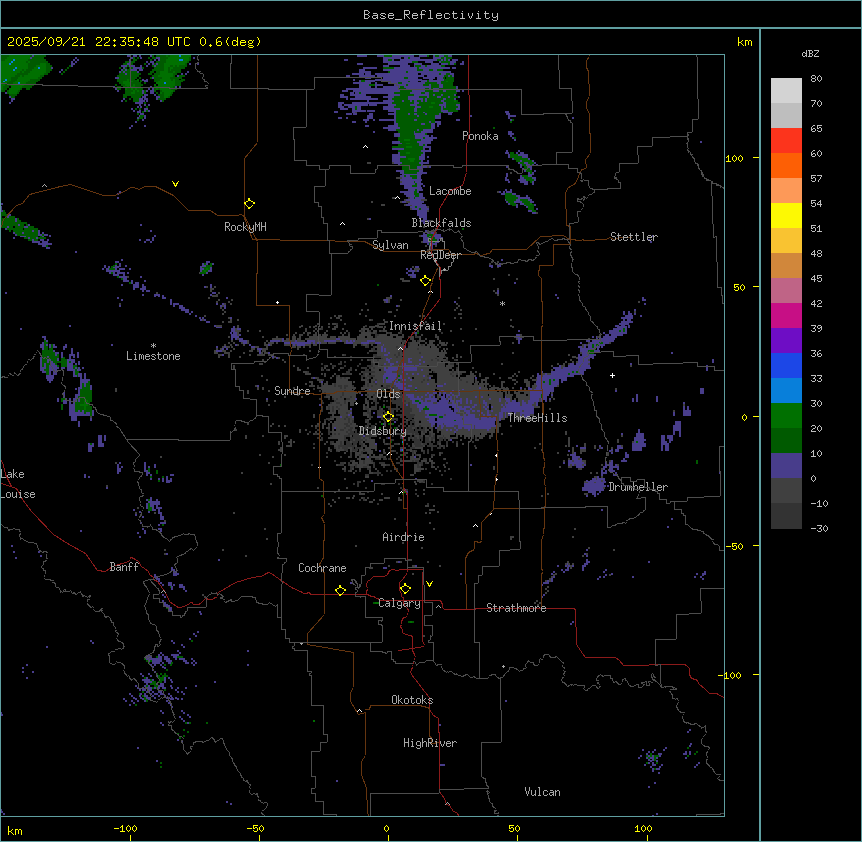
Task: Click the diamond marker above the RockyMH label
Action: 249,204
